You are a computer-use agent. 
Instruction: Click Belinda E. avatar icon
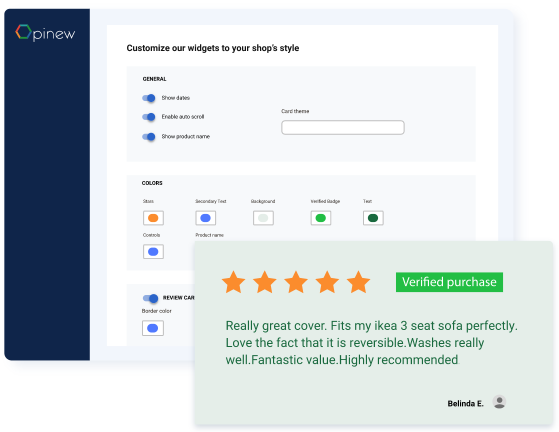499,402
